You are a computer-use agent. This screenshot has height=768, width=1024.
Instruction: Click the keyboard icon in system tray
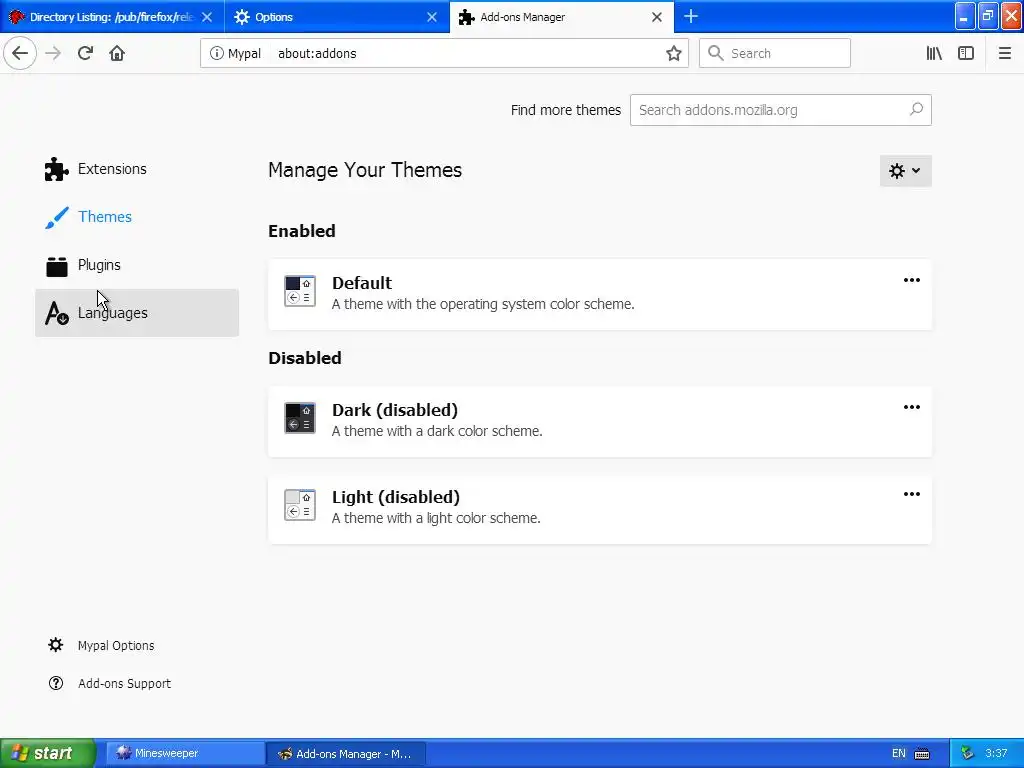click(921, 754)
